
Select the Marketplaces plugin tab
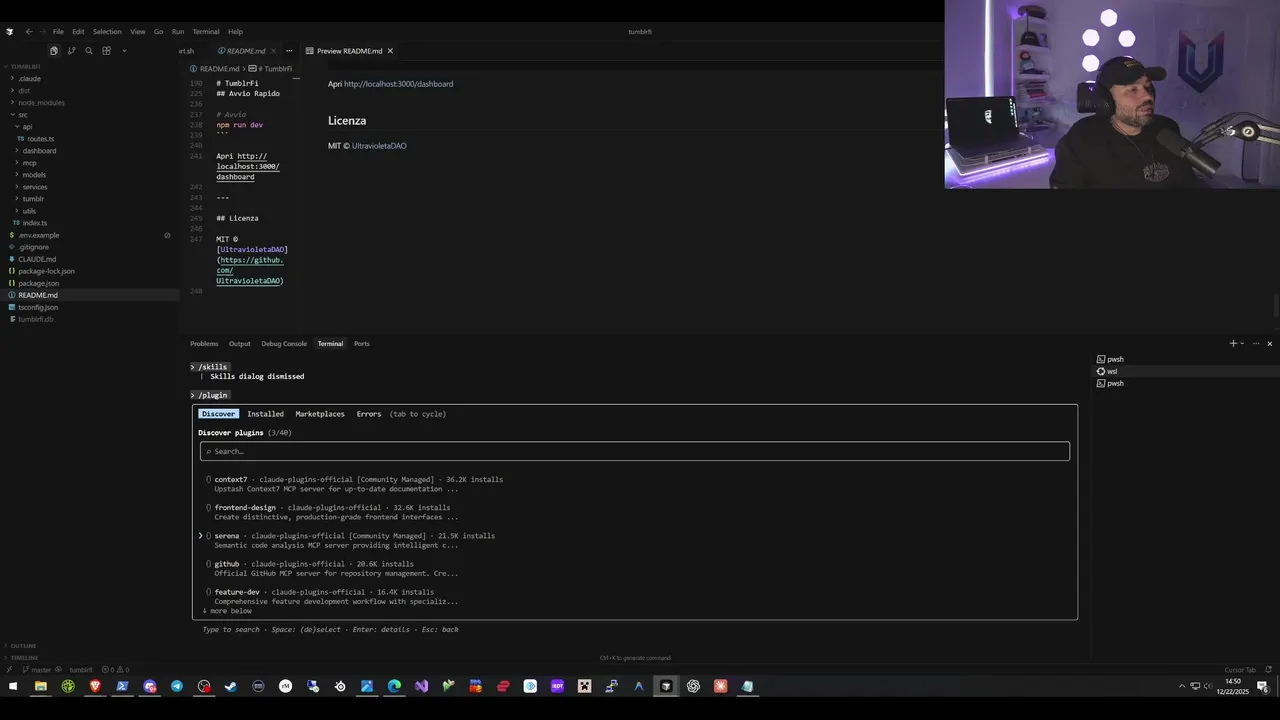pyautogui.click(x=320, y=414)
